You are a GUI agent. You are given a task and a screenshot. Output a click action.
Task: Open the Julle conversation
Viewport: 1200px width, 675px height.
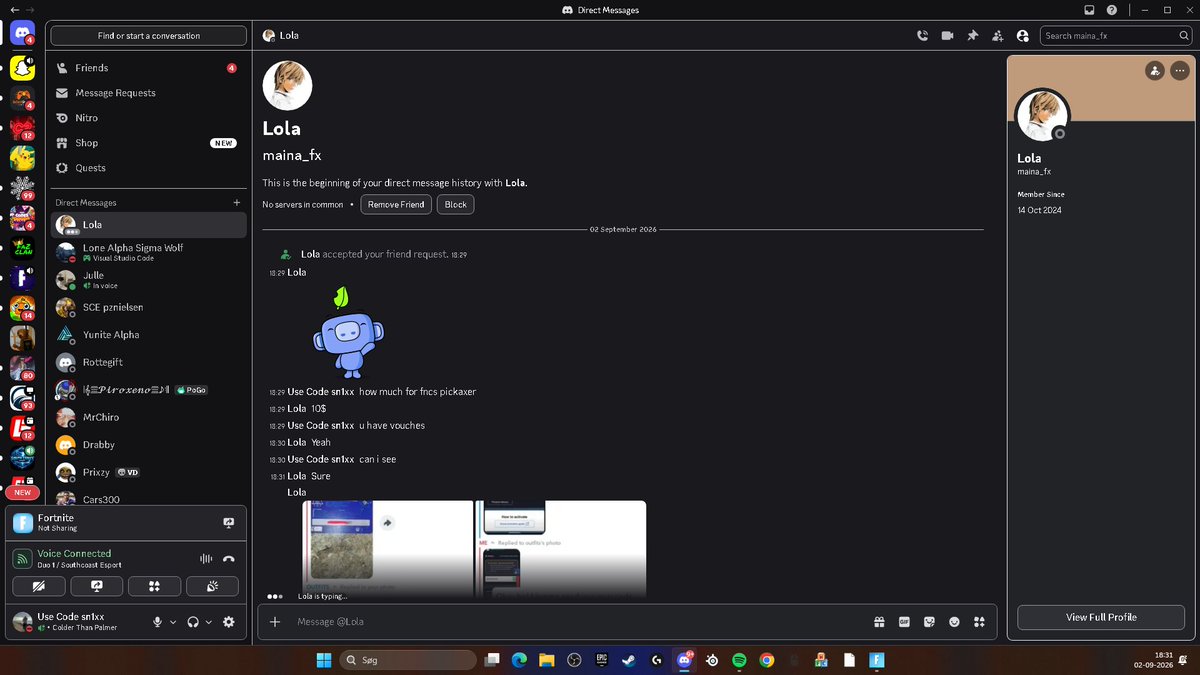coord(148,280)
